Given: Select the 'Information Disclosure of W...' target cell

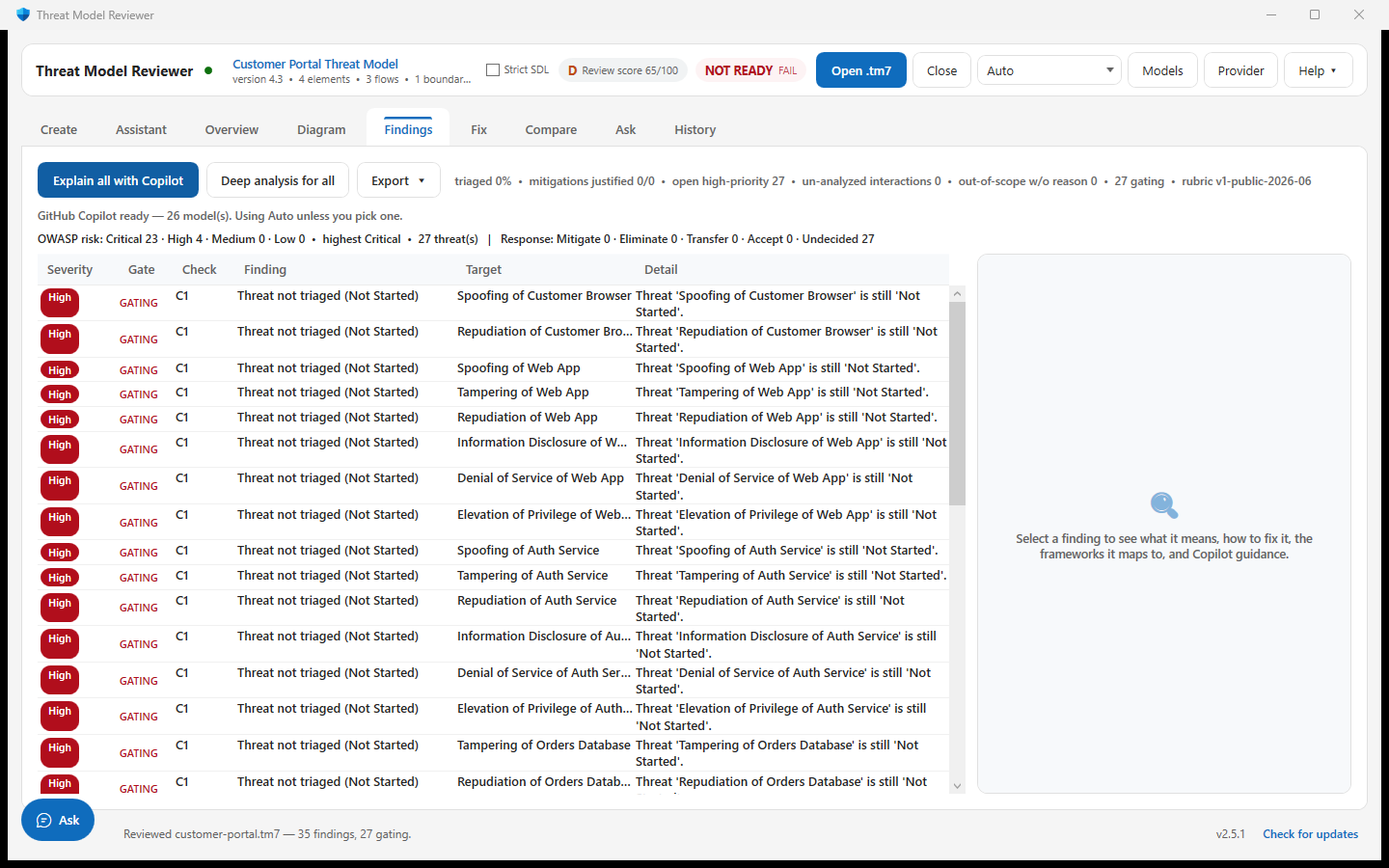Looking at the screenshot, I should coord(542,443).
